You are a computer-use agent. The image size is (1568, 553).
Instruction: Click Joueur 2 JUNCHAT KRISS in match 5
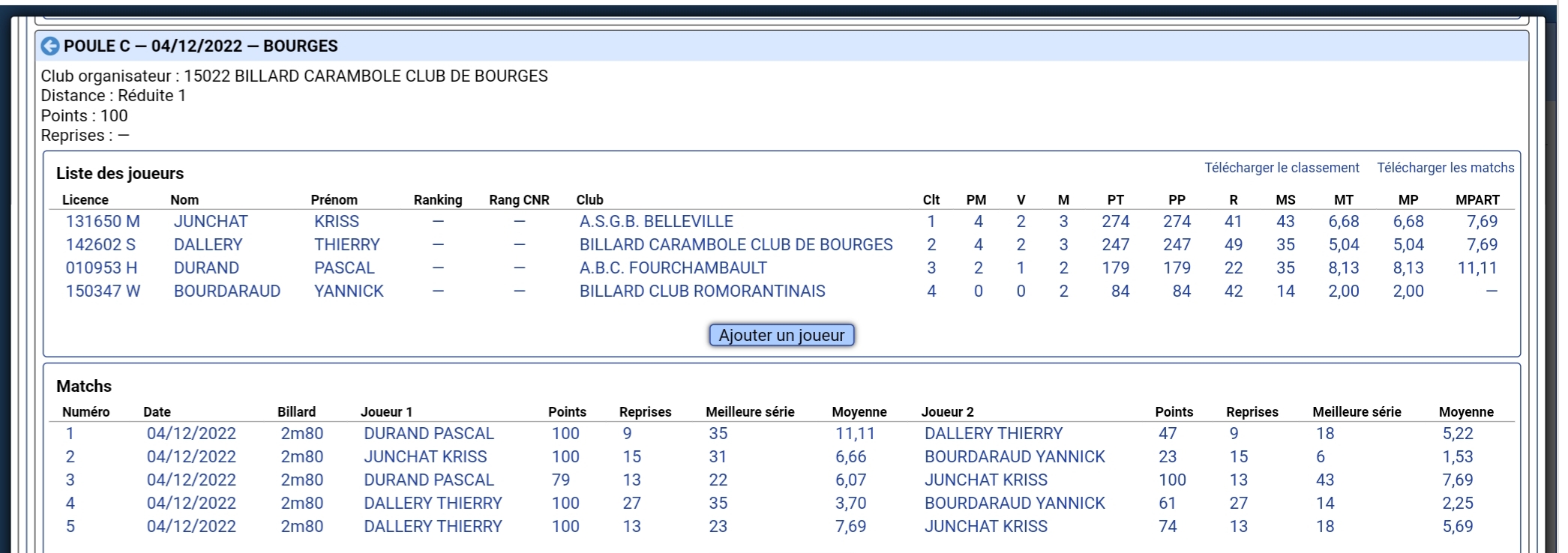click(986, 527)
